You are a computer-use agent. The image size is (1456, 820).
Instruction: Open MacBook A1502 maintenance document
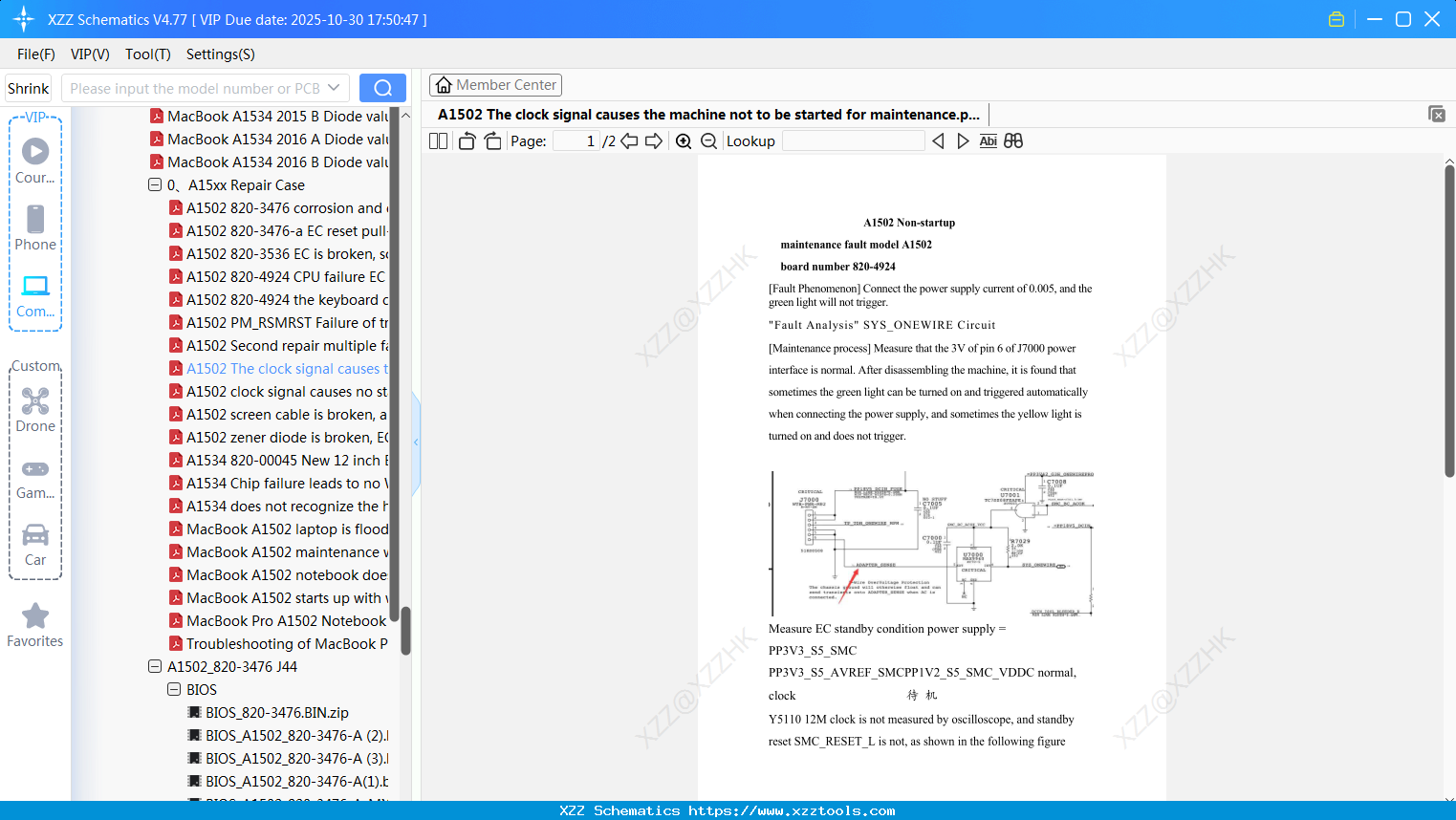pyautogui.click(x=279, y=552)
